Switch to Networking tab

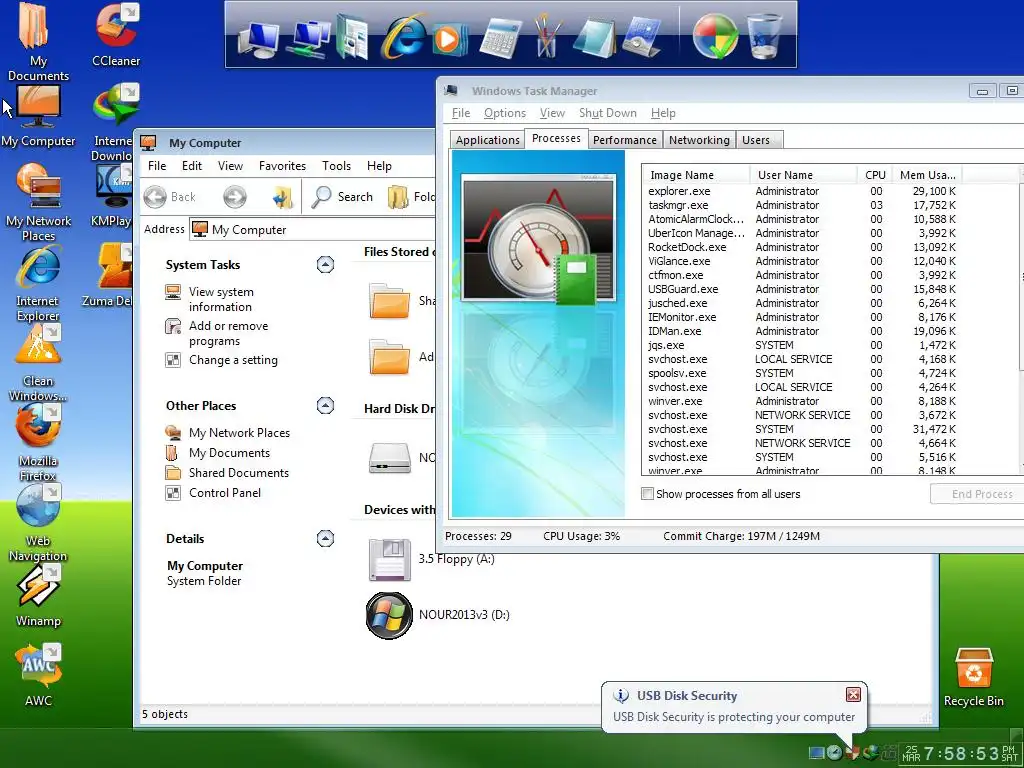699,140
